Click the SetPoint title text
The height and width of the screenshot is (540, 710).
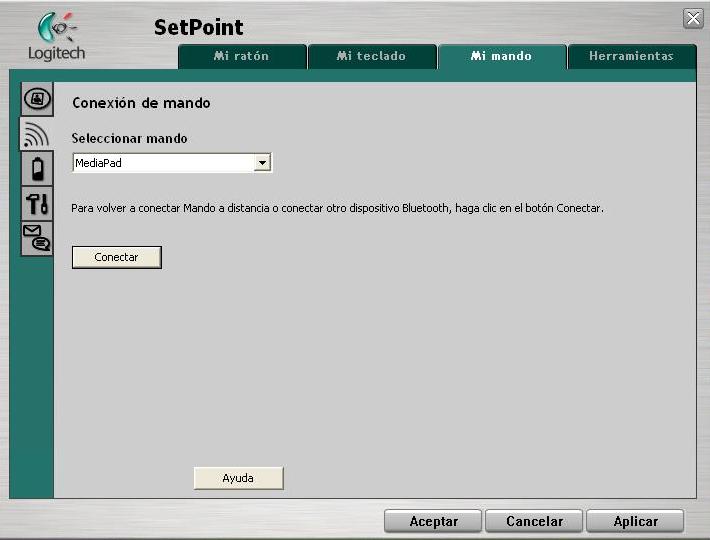pos(198,27)
